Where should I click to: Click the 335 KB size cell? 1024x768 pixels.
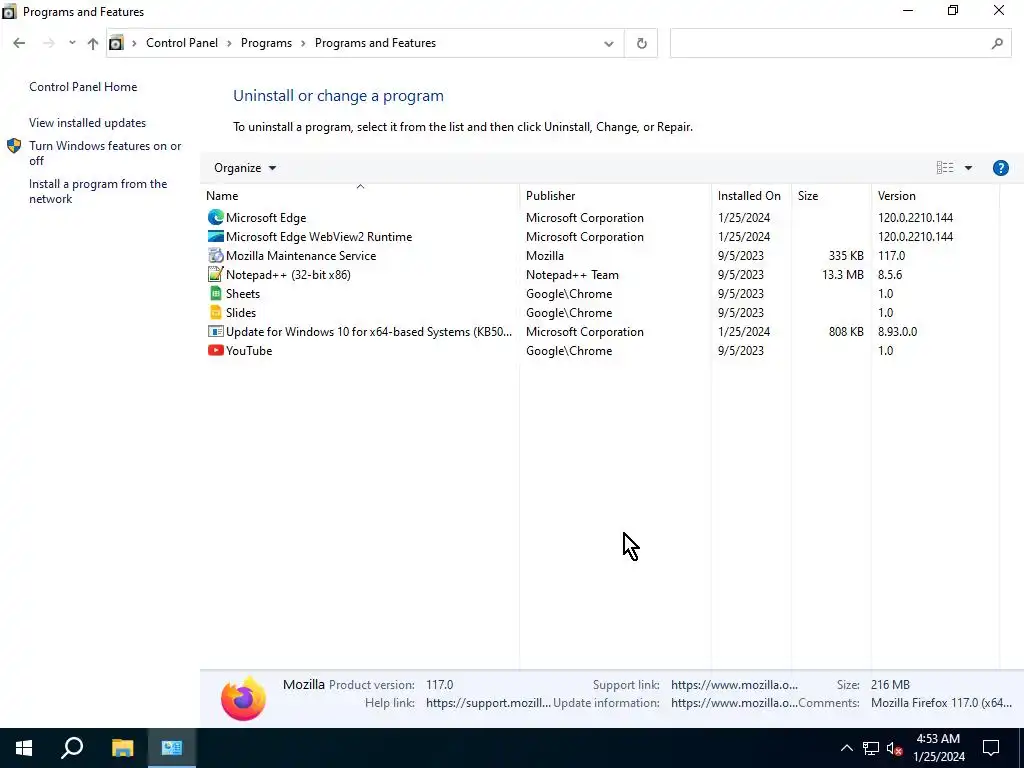click(x=846, y=255)
